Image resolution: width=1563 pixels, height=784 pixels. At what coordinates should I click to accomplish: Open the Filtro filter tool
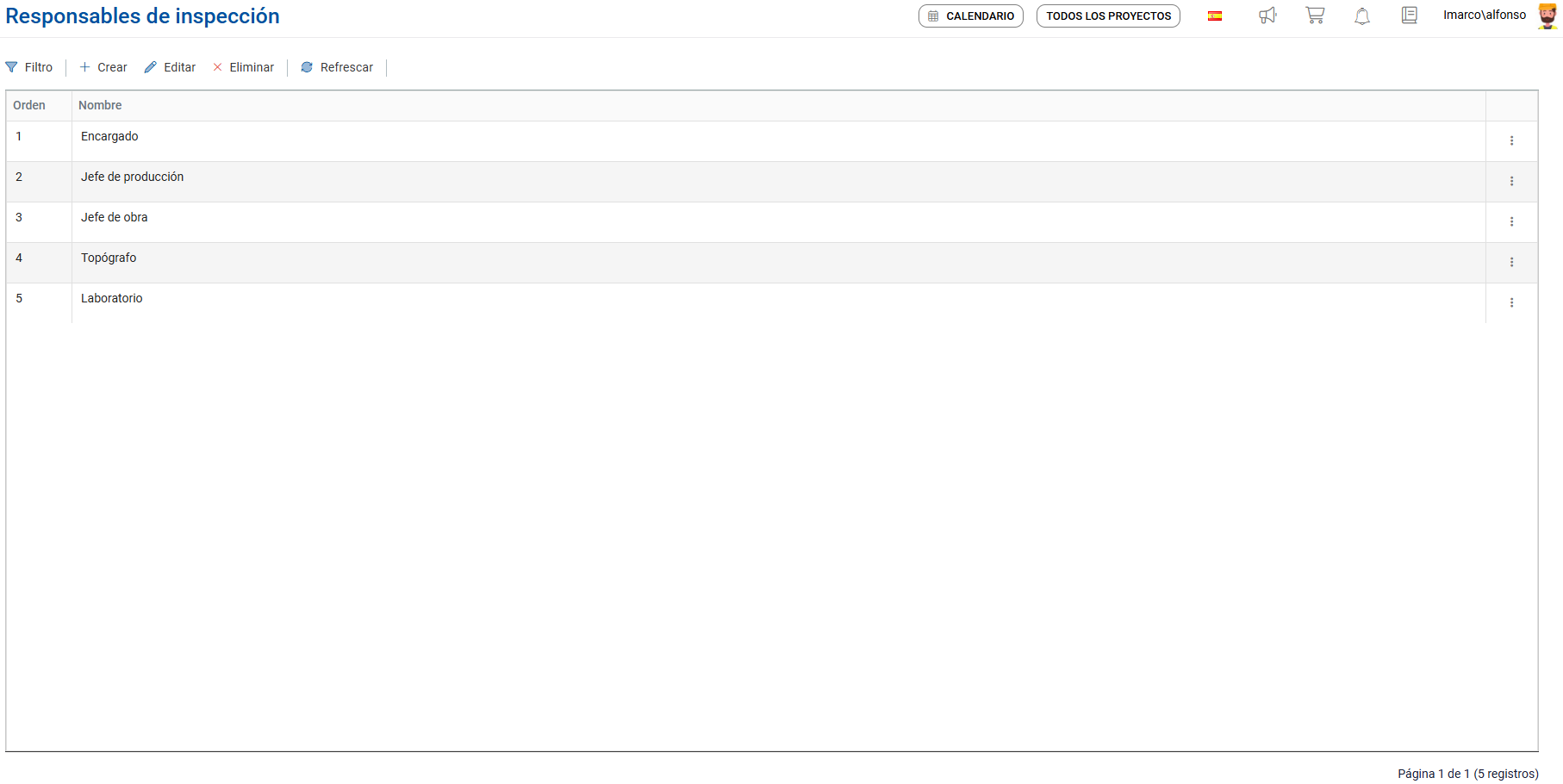coord(29,67)
